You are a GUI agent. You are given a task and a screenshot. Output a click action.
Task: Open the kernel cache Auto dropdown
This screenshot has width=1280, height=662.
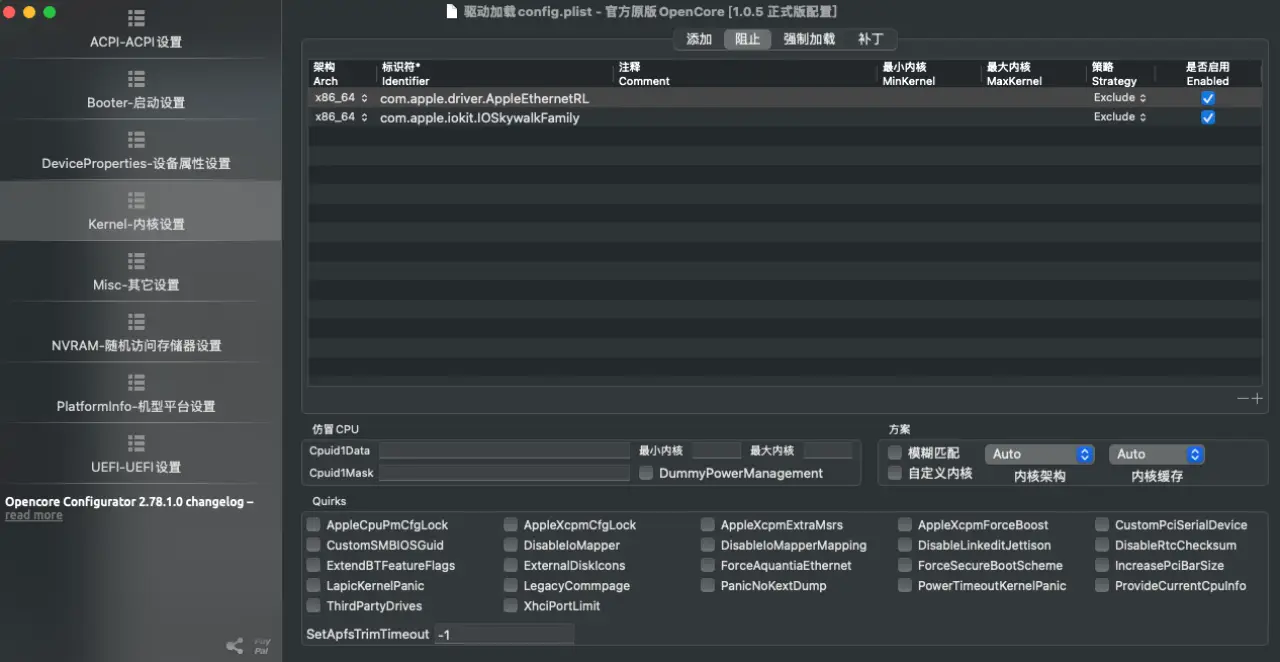point(1156,454)
